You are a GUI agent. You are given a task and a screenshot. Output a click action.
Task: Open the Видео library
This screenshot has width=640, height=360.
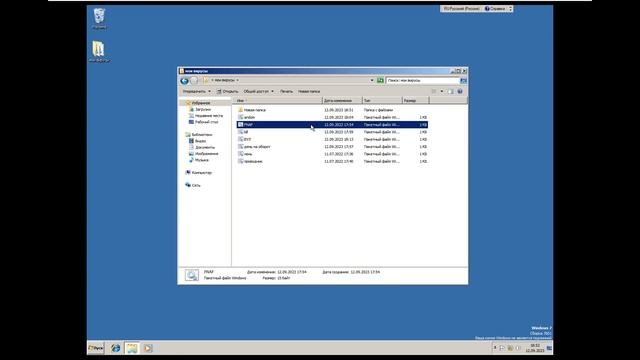tap(200, 141)
